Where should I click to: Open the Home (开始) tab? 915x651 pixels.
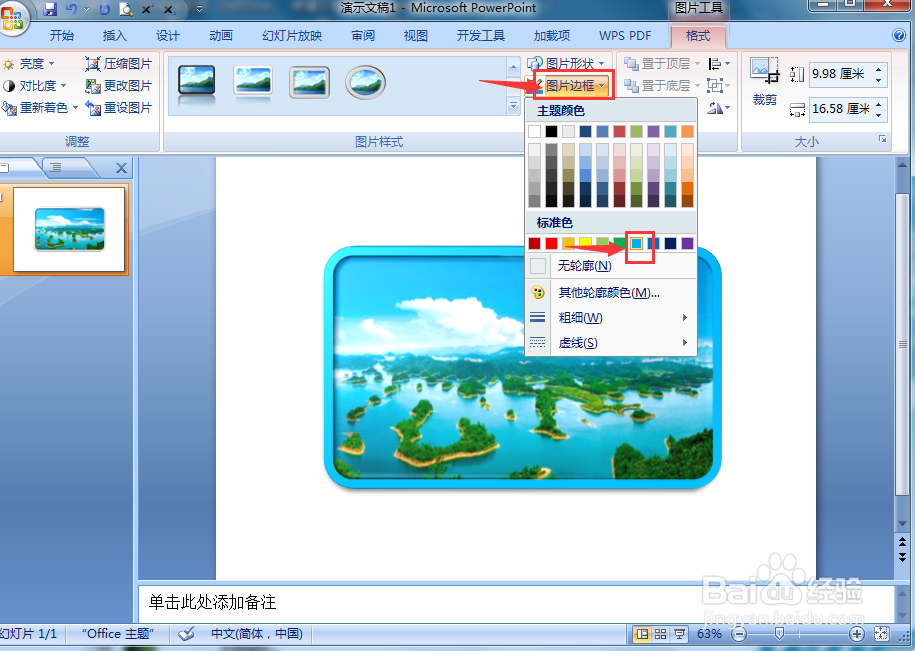(62, 36)
